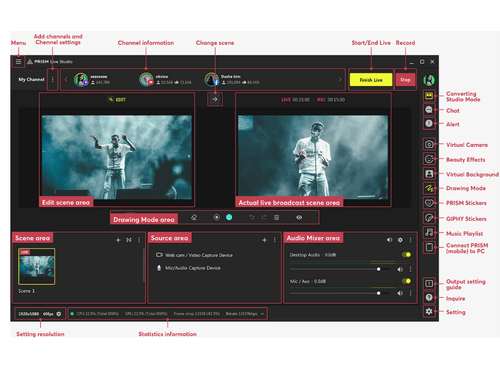This screenshot has width=500, height=375.
Task: Open the hamburger Menu icon
Action: 18,61
